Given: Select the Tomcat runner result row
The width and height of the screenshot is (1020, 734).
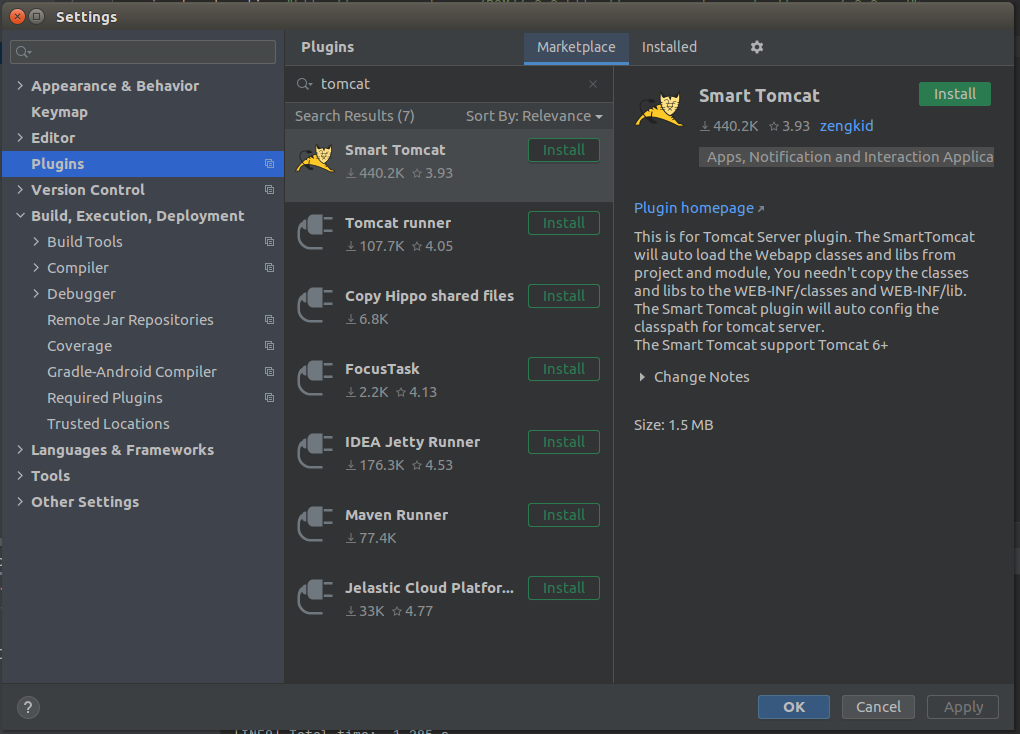Looking at the screenshot, I should coord(449,238).
